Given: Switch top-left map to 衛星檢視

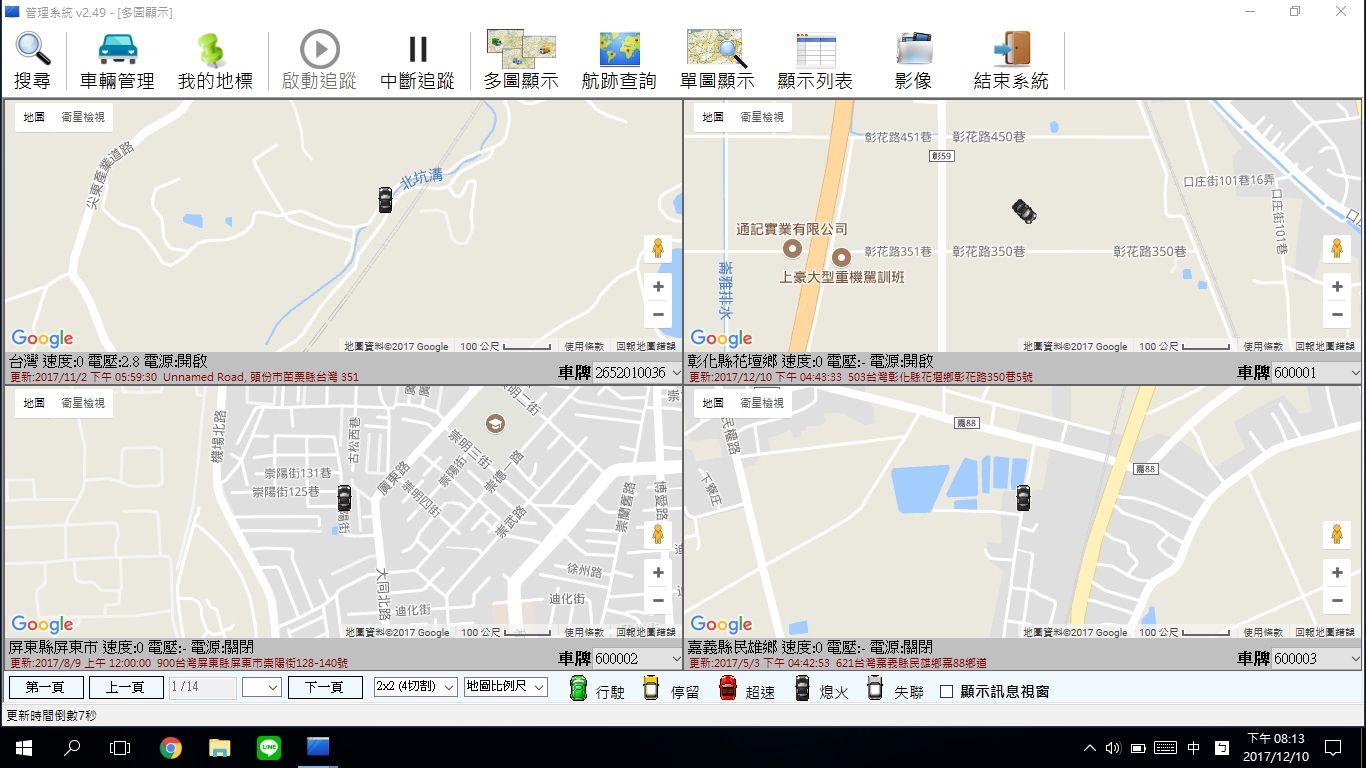Looking at the screenshot, I should point(83,117).
